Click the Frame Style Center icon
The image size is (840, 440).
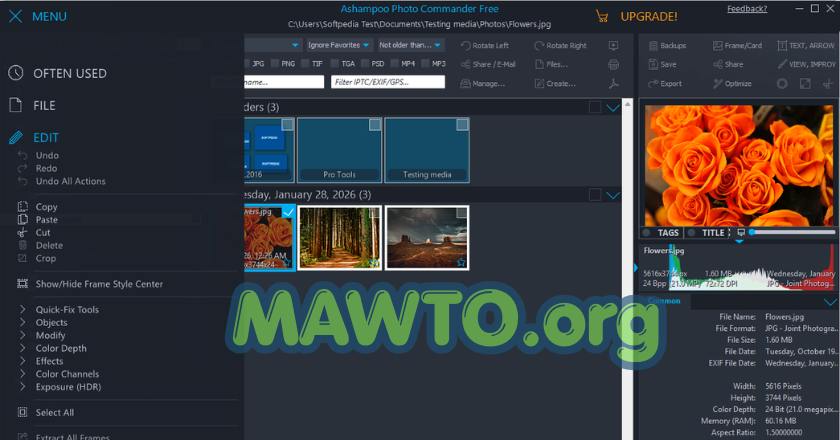(22, 284)
